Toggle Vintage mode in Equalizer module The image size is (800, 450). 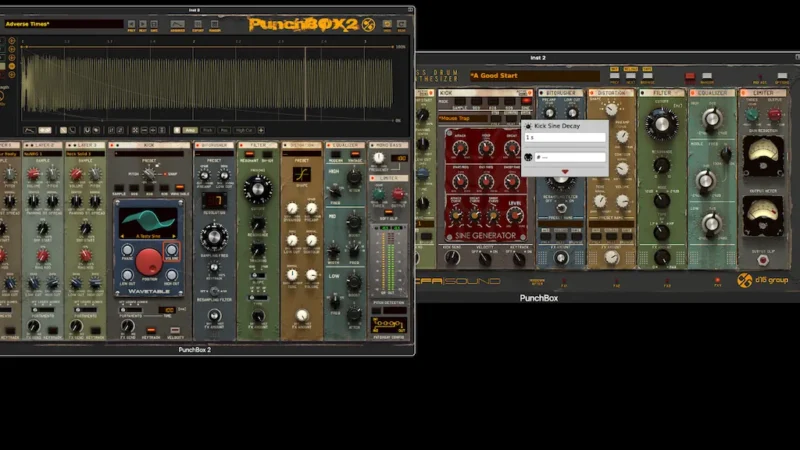(x=355, y=154)
